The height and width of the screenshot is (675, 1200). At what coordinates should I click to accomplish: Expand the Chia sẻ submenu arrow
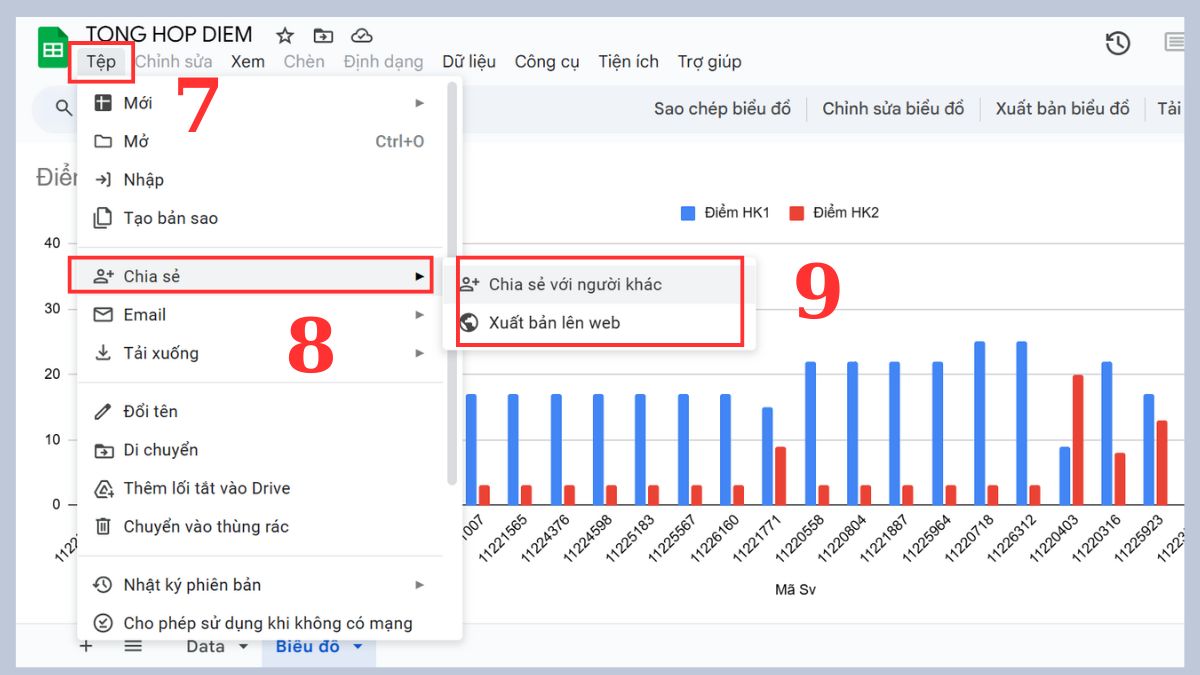click(x=419, y=275)
